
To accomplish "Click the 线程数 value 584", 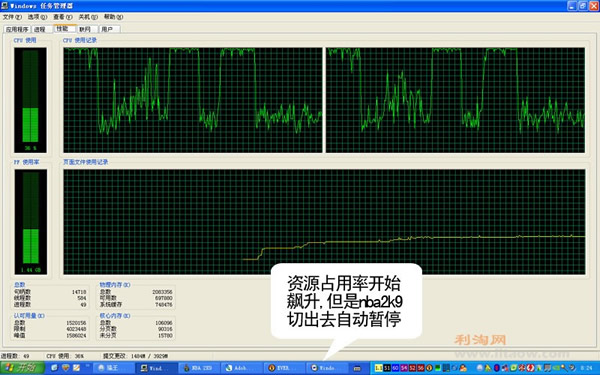I will [x=82, y=298].
